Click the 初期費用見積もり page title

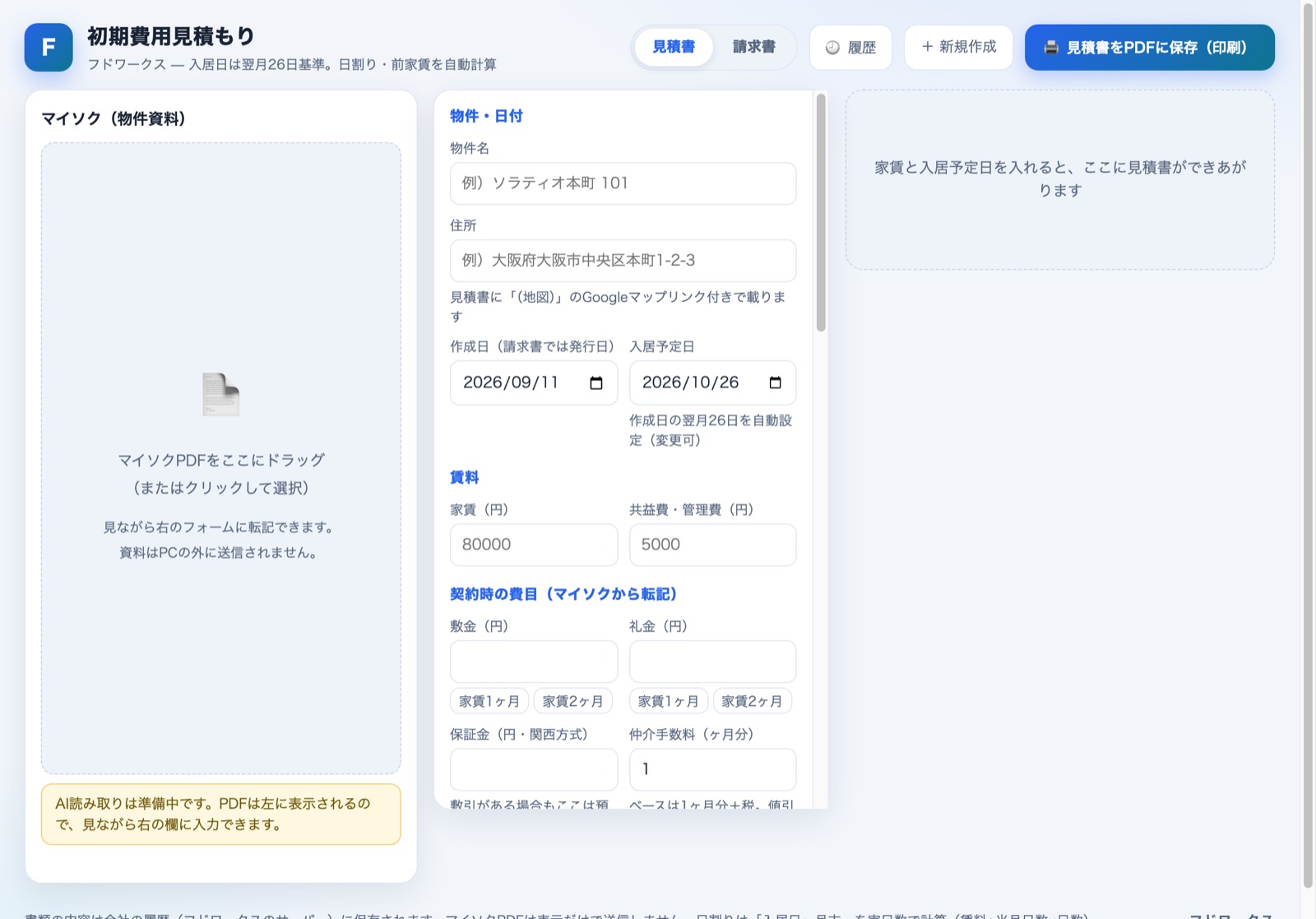point(171,36)
